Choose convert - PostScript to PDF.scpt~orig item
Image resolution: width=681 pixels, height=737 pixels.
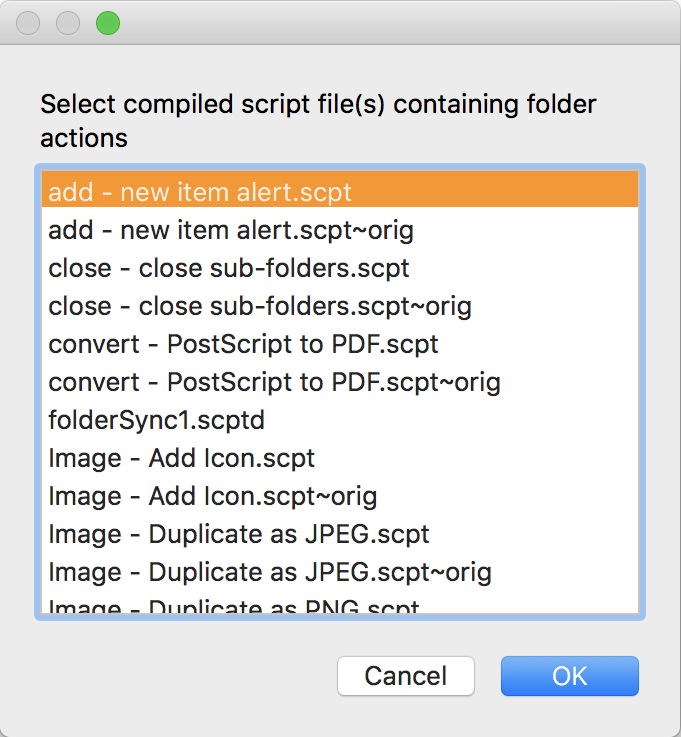pyautogui.click(x=274, y=383)
